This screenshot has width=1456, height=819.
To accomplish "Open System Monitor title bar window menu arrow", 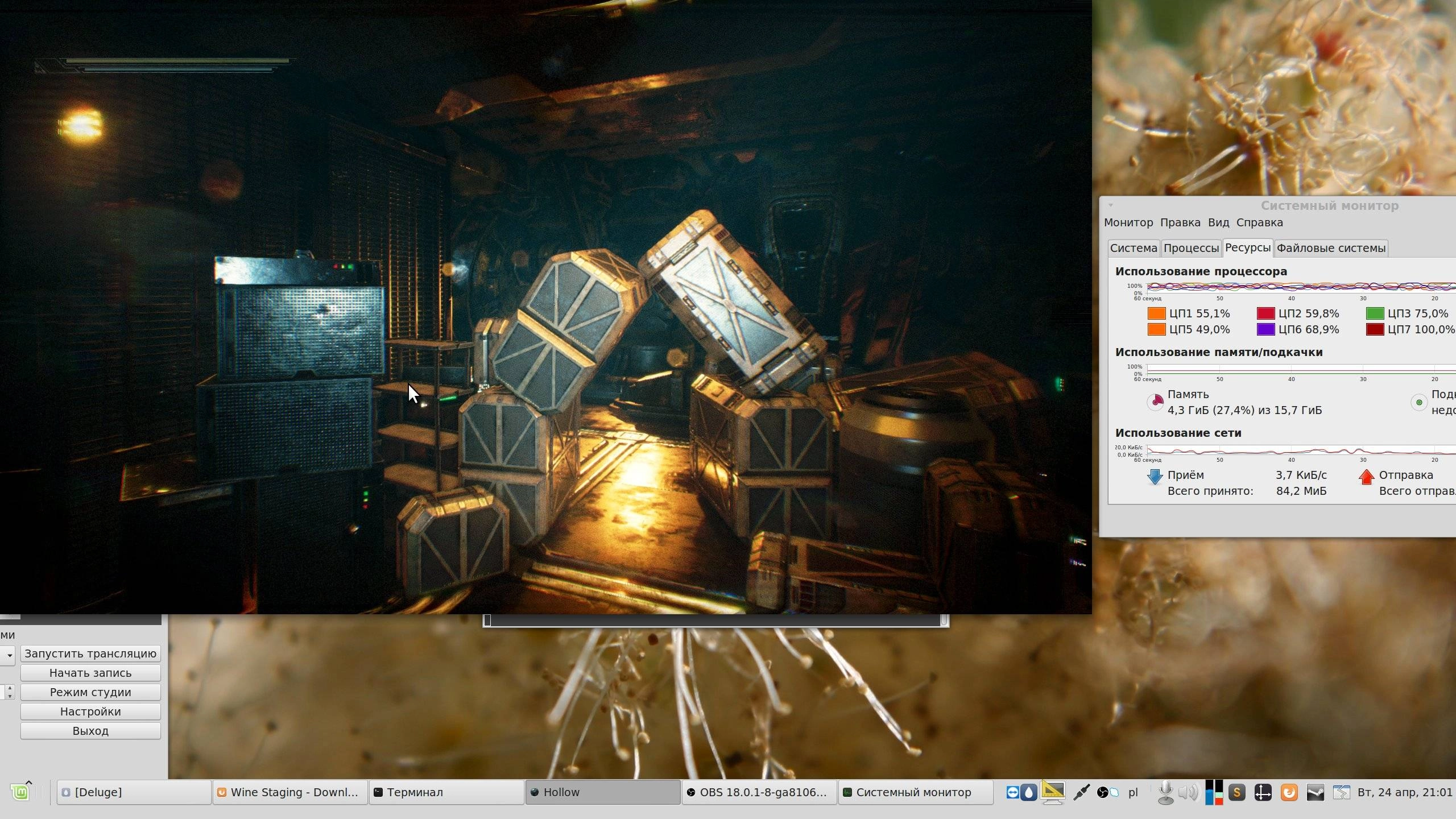I will pyautogui.click(x=1110, y=205).
